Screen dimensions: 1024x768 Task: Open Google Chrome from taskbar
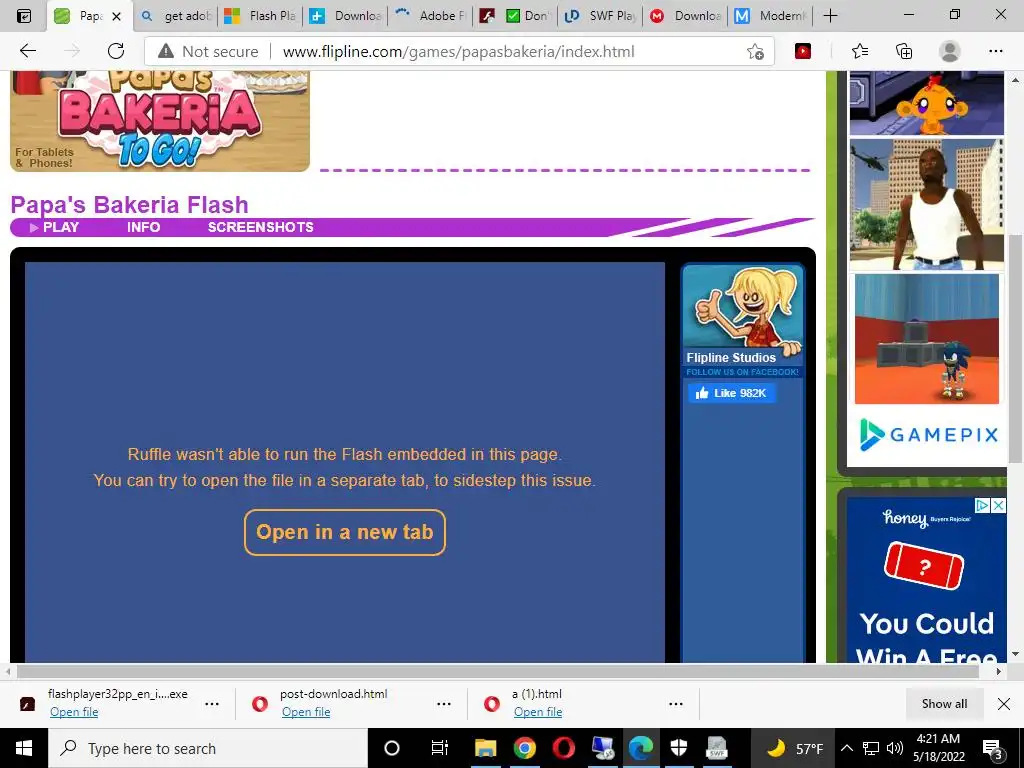click(x=524, y=748)
